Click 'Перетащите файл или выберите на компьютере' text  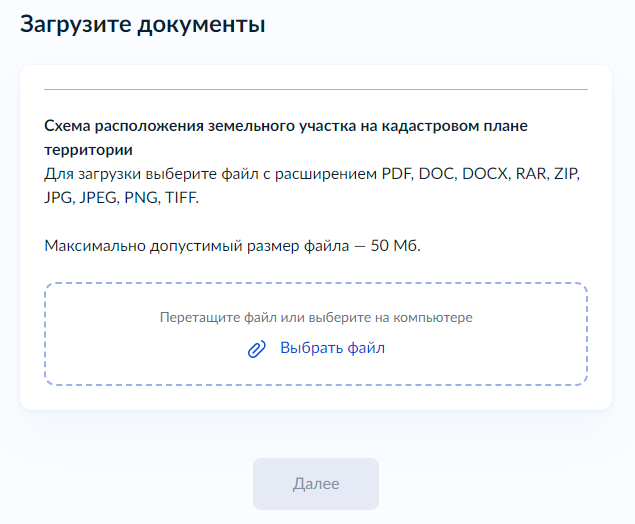tap(316, 317)
